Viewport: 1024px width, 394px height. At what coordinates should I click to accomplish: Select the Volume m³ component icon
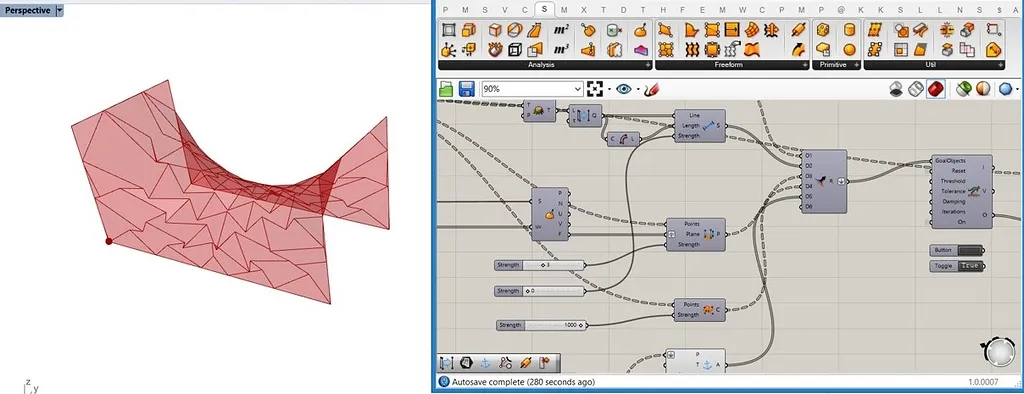point(561,49)
